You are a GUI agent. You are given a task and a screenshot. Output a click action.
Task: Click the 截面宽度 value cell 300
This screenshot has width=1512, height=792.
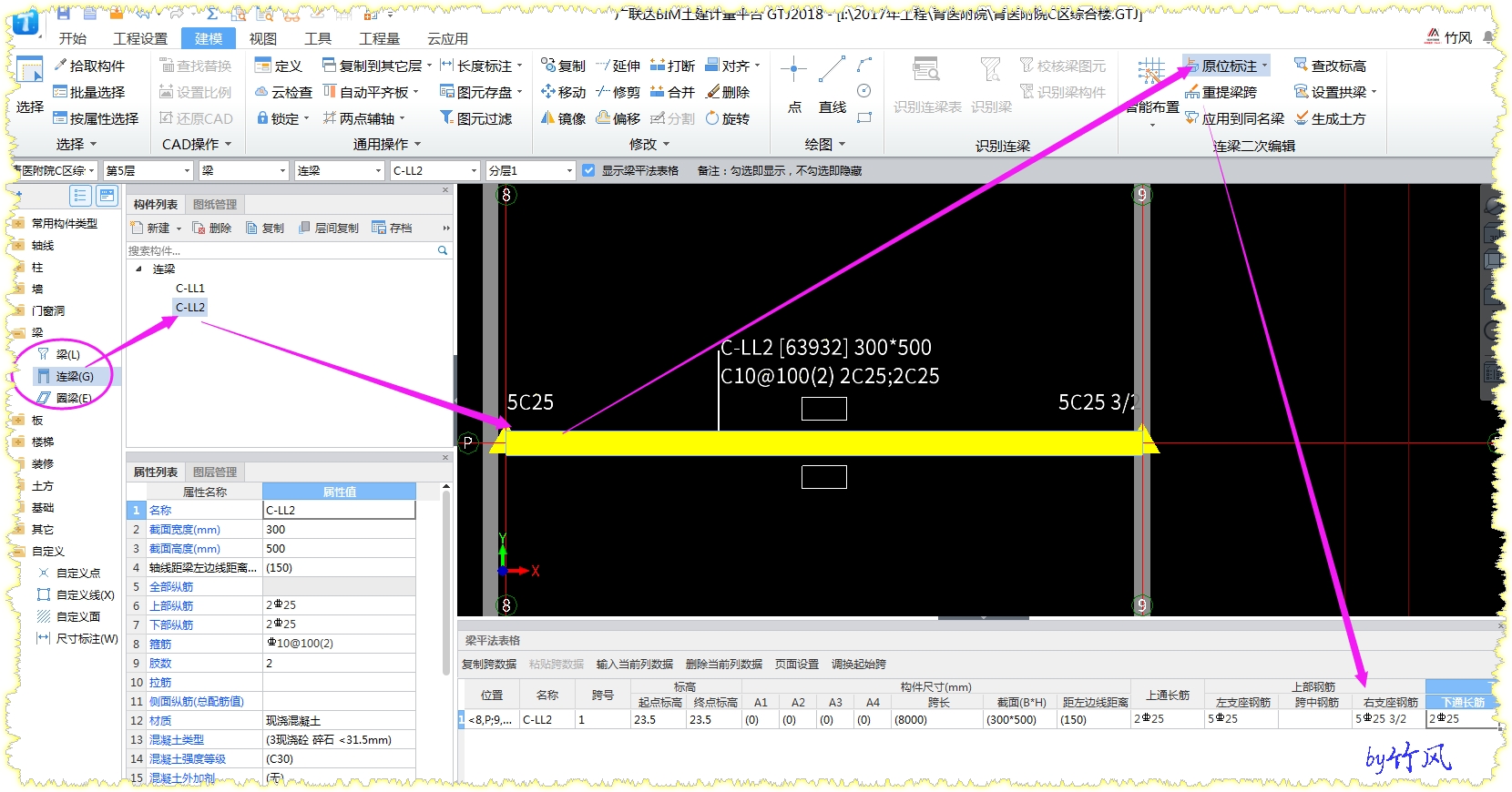point(339,529)
